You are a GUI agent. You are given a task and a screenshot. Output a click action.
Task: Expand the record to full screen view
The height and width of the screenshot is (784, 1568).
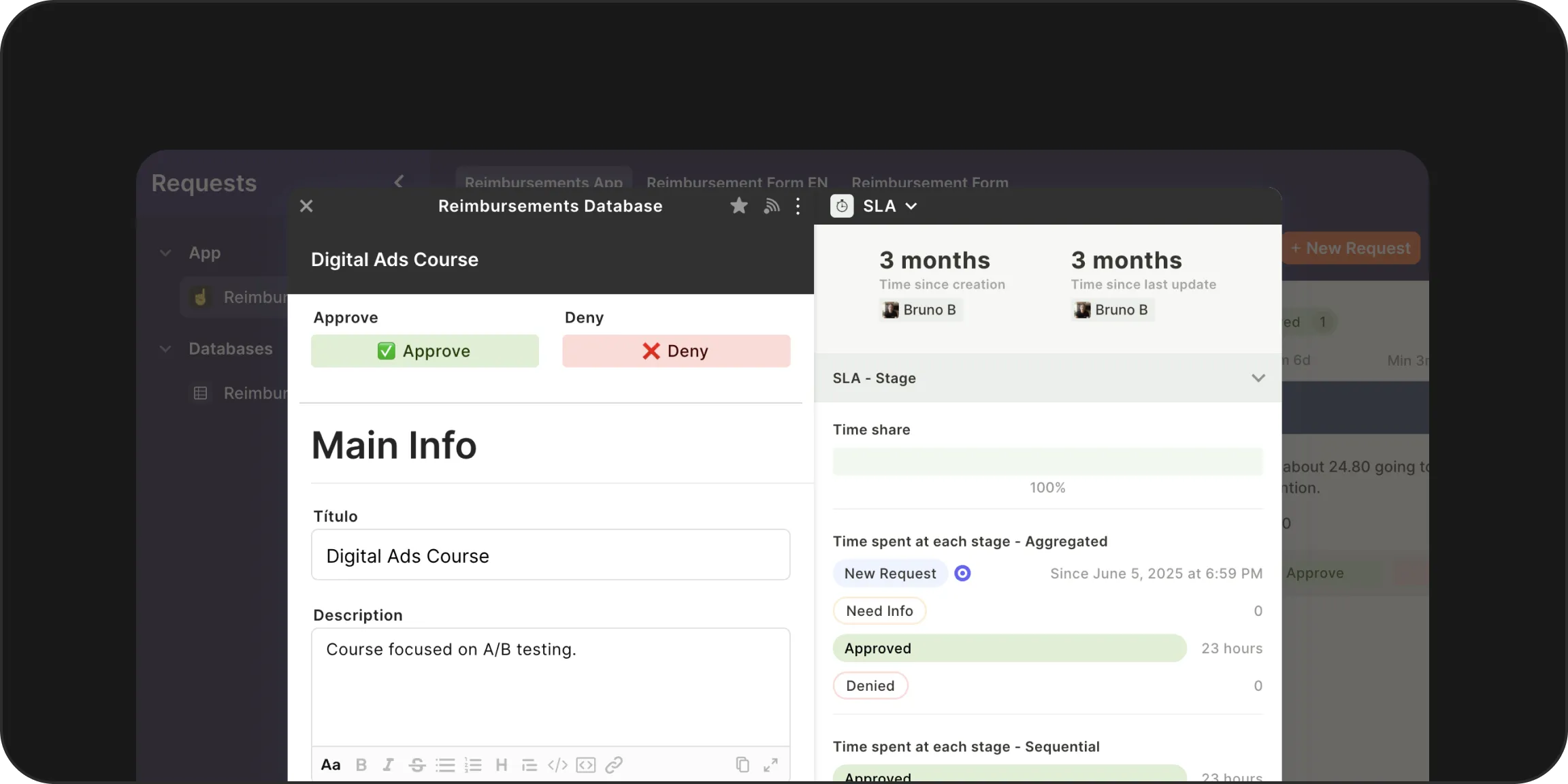coord(771,764)
